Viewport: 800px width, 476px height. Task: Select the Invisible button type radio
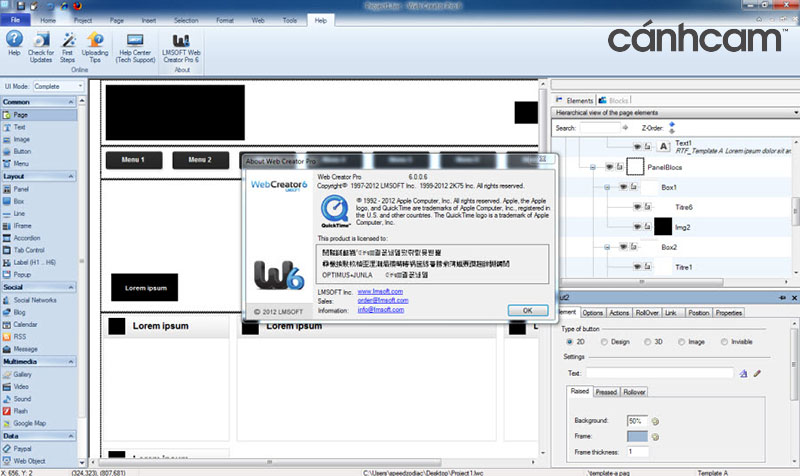(724, 342)
